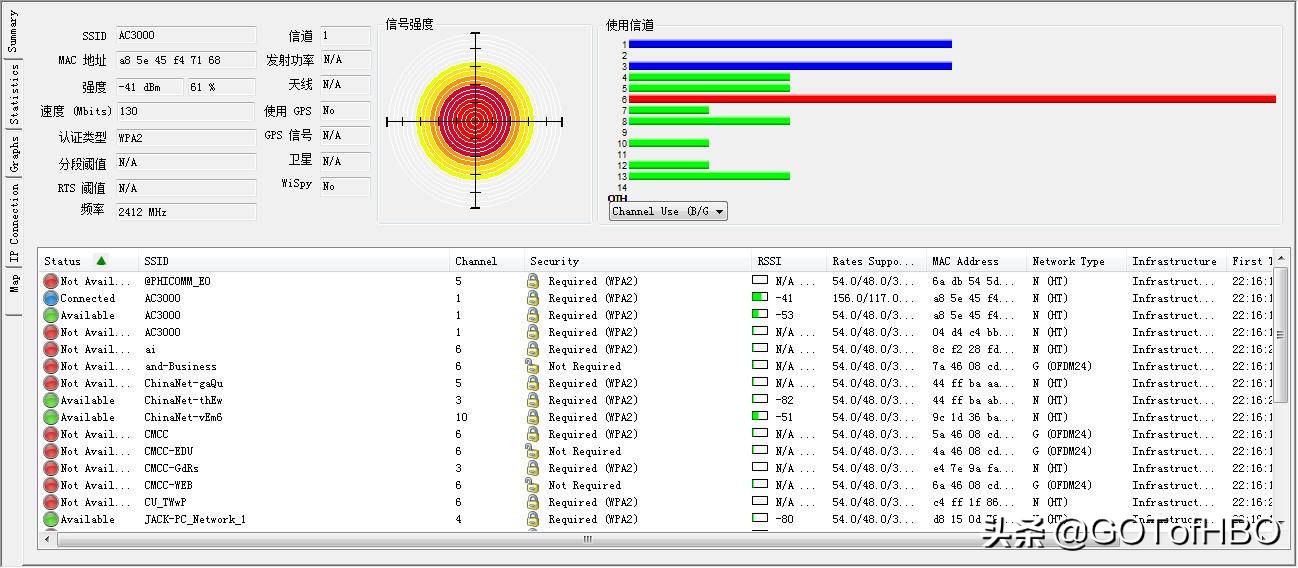This screenshot has height=568, width=1298.
Task: Click the red status icon for ChinaNet-gaQu
Action: (51, 383)
